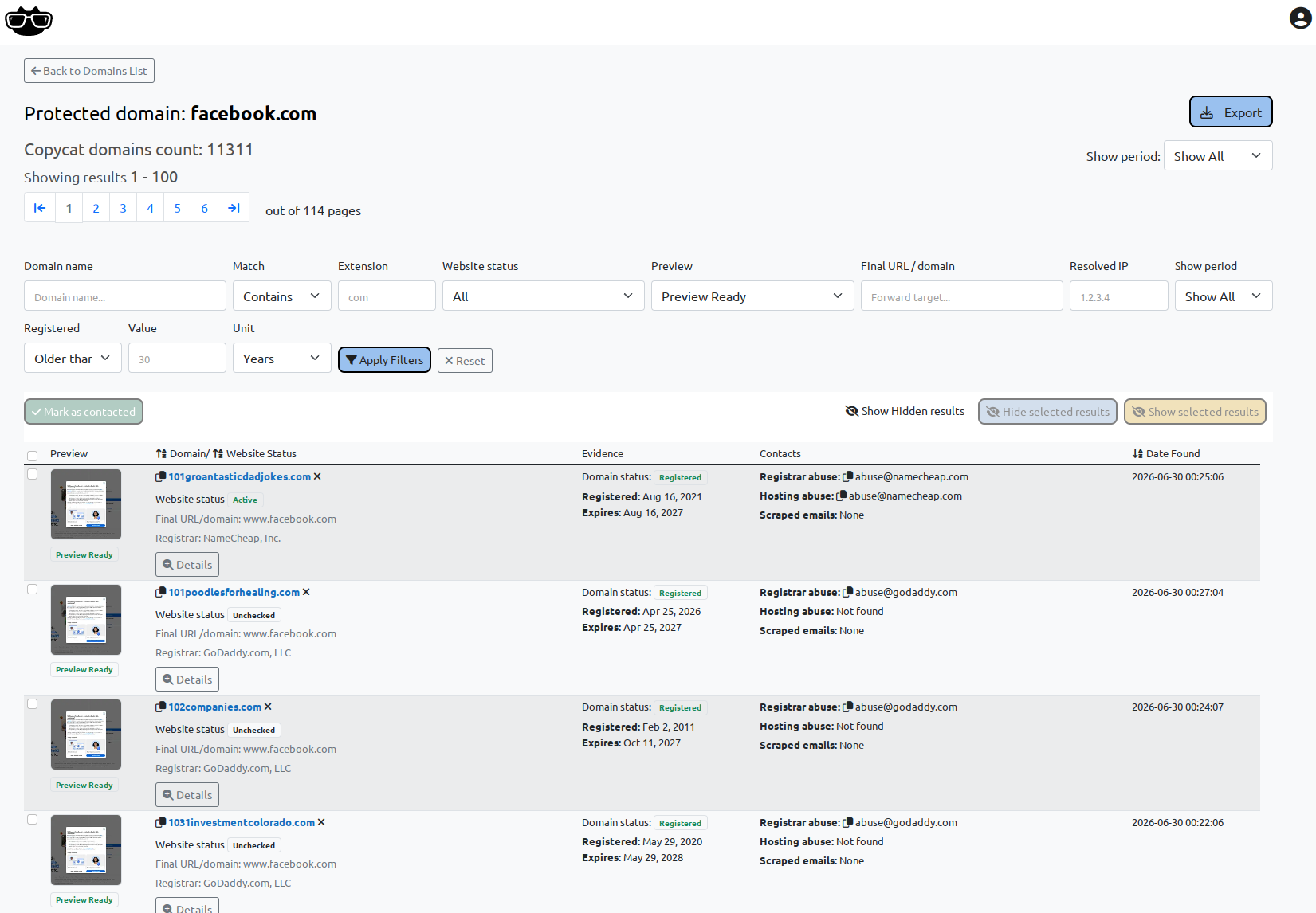Click the Domain name input field

pos(125,296)
